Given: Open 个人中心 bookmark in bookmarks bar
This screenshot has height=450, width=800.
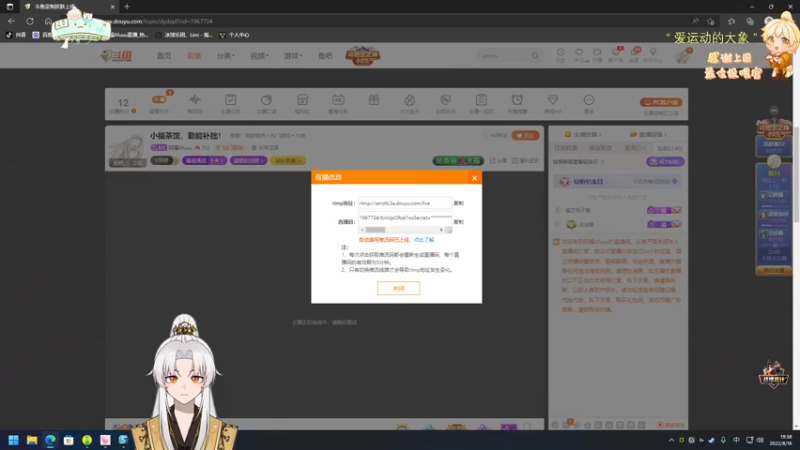Looking at the screenshot, I should click(x=235, y=35).
